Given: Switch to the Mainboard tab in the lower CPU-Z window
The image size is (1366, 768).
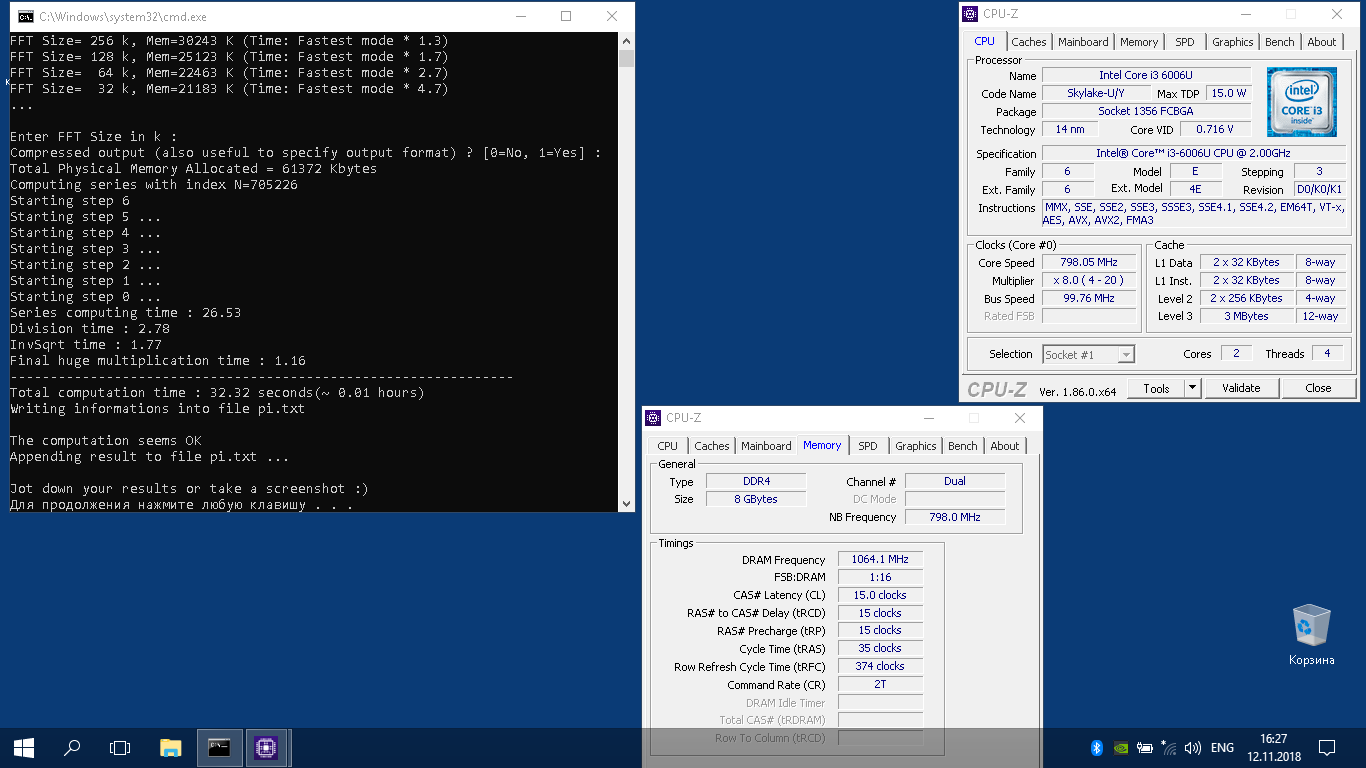Looking at the screenshot, I should tap(766, 446).
